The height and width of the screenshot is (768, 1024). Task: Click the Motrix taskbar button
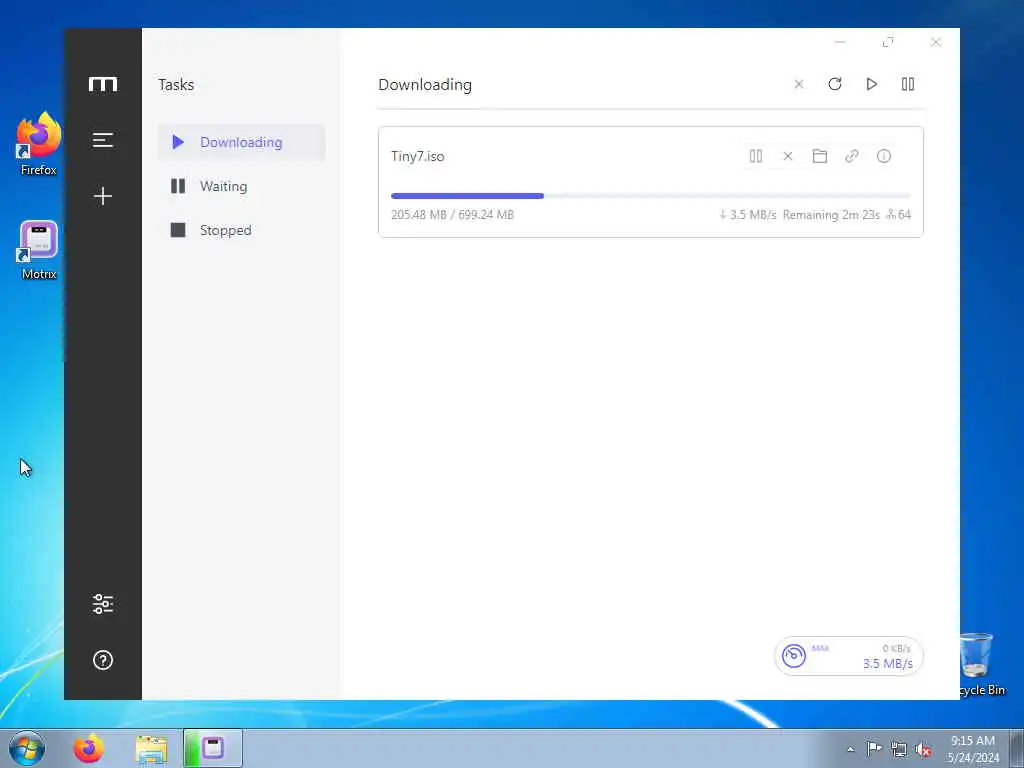click(x=213, y=748)
